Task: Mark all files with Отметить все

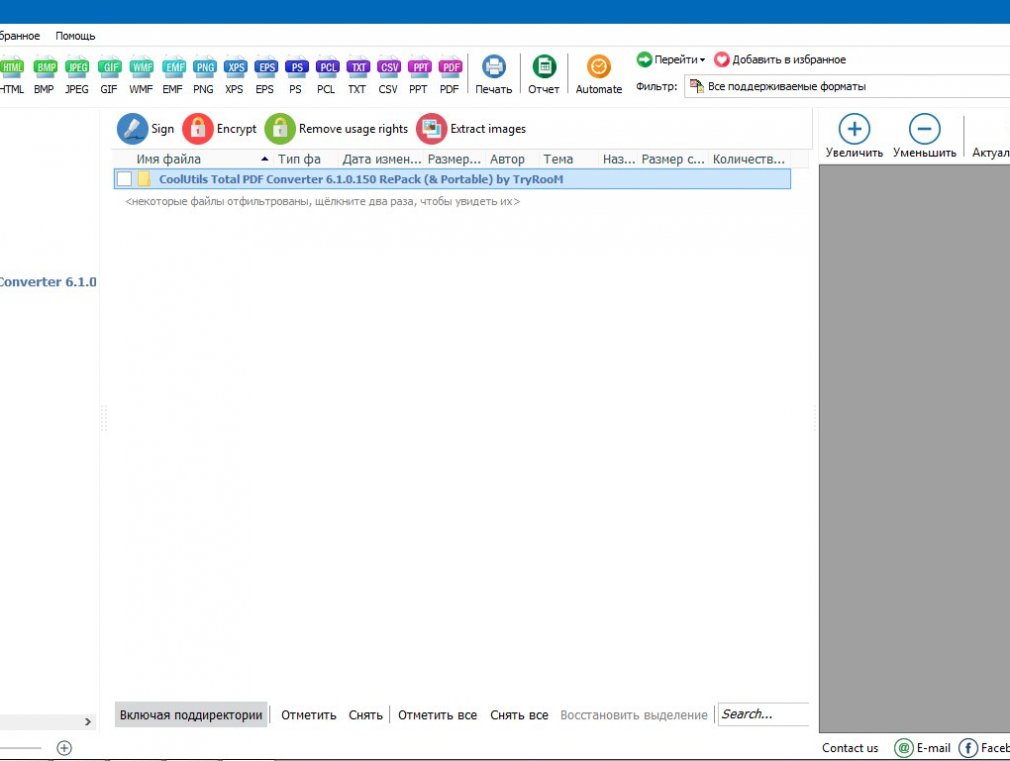Action: click(437, 715)
